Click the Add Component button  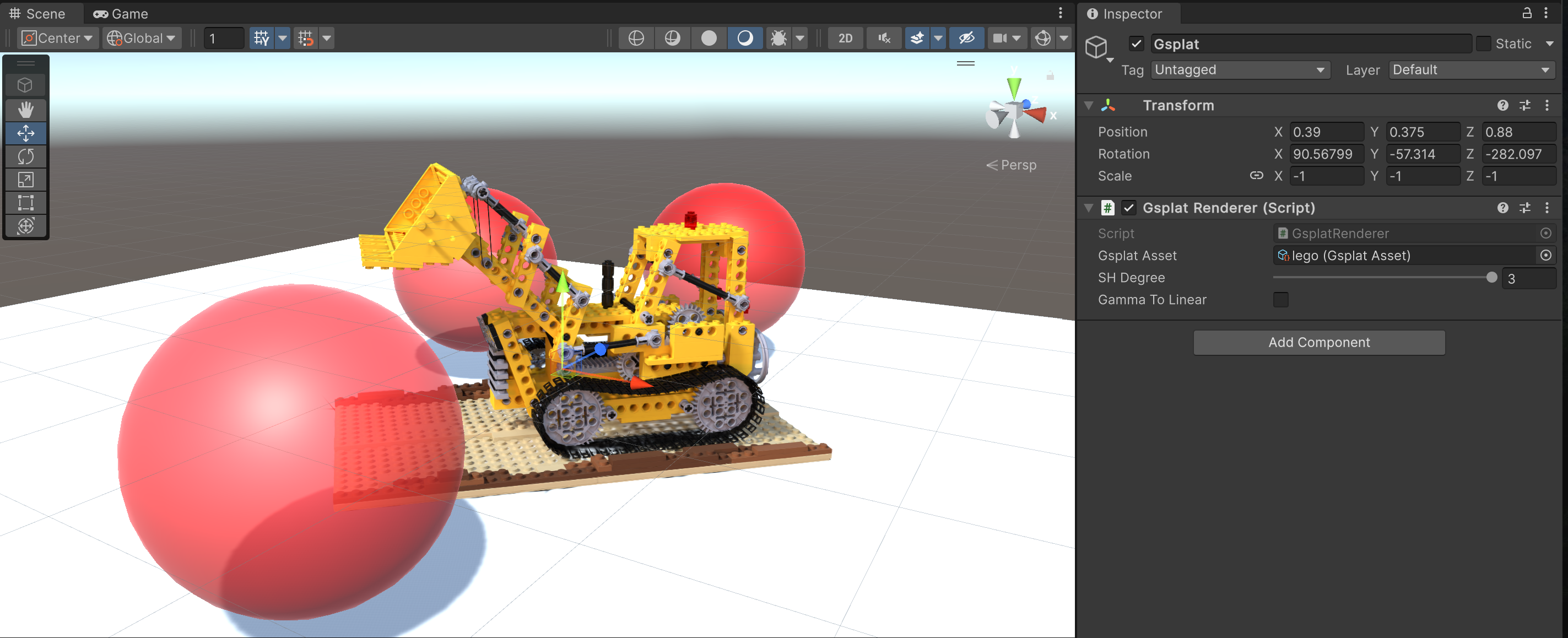click(1318, 342)
